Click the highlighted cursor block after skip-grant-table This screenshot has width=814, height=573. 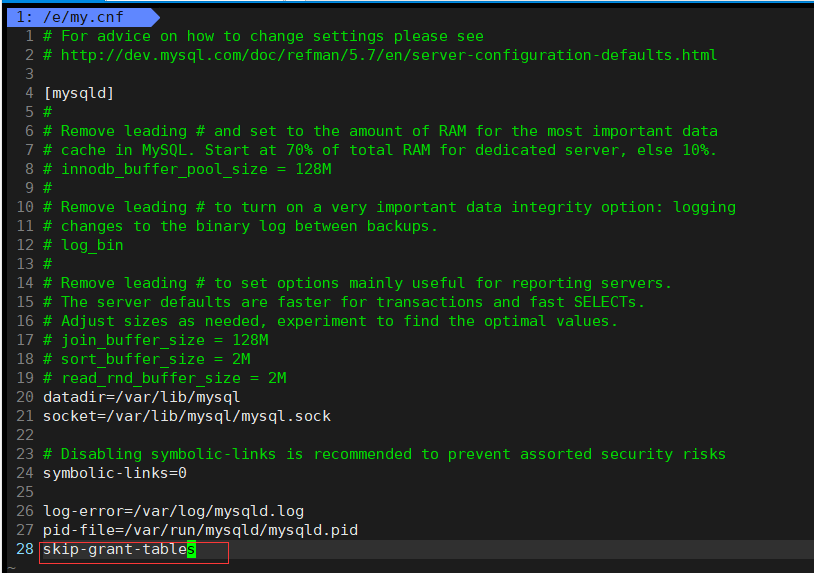click(192, 550)
